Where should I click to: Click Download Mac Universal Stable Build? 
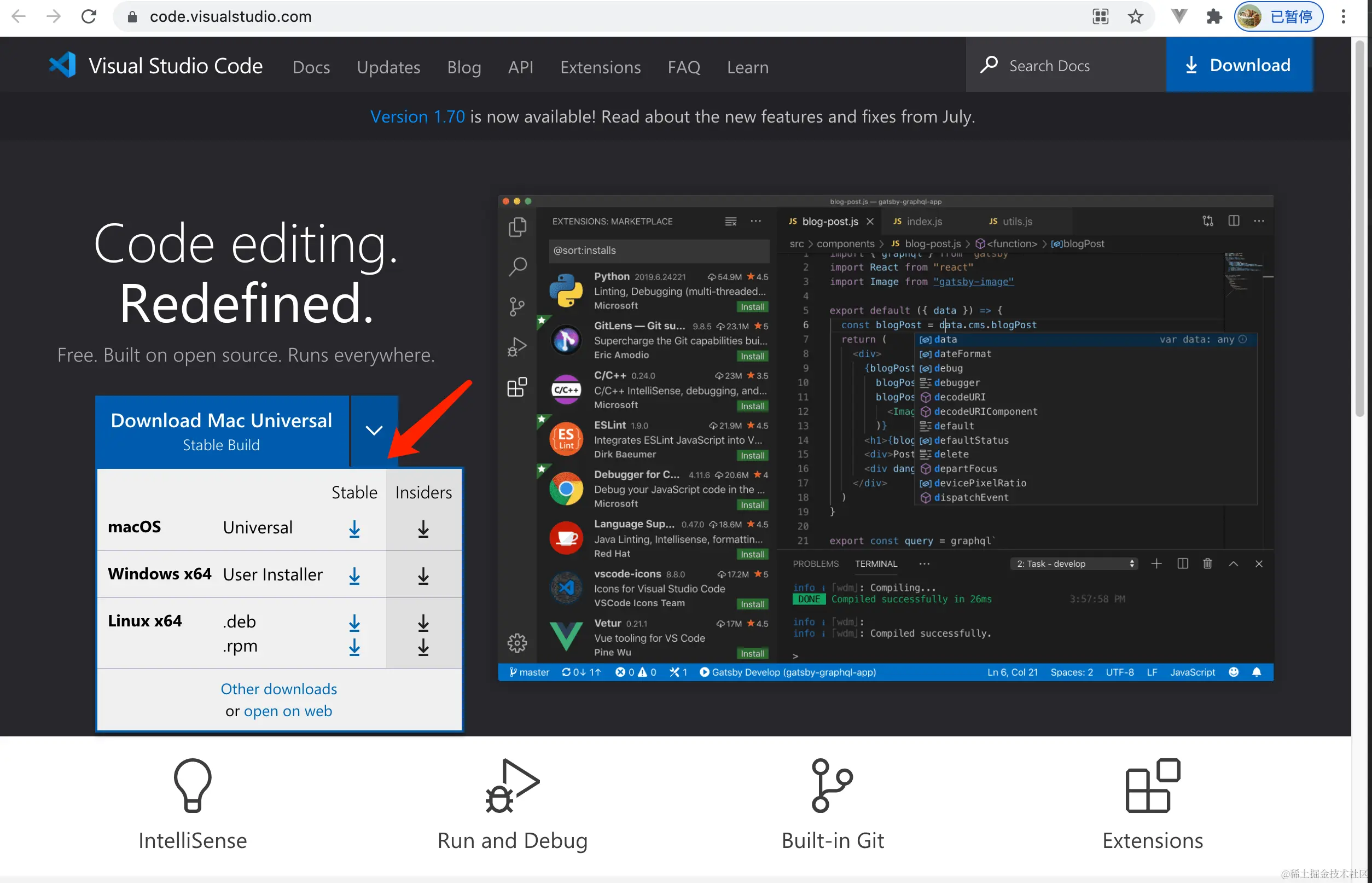click(x=222, y=431)
